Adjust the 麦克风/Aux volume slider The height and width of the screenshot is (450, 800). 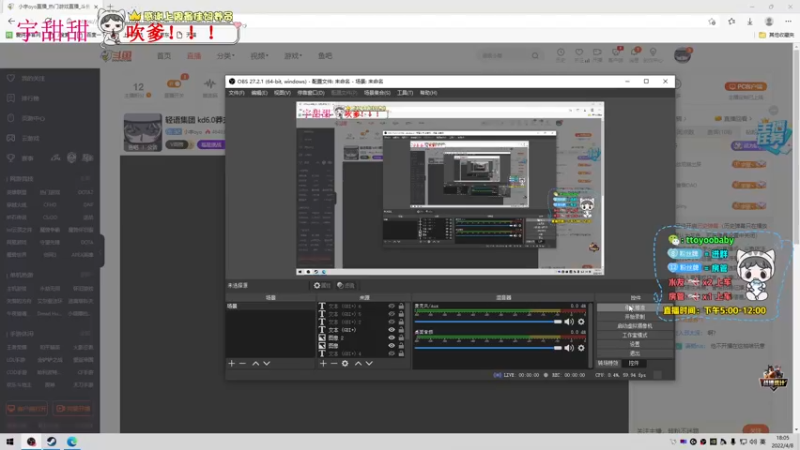pos(488,322)
